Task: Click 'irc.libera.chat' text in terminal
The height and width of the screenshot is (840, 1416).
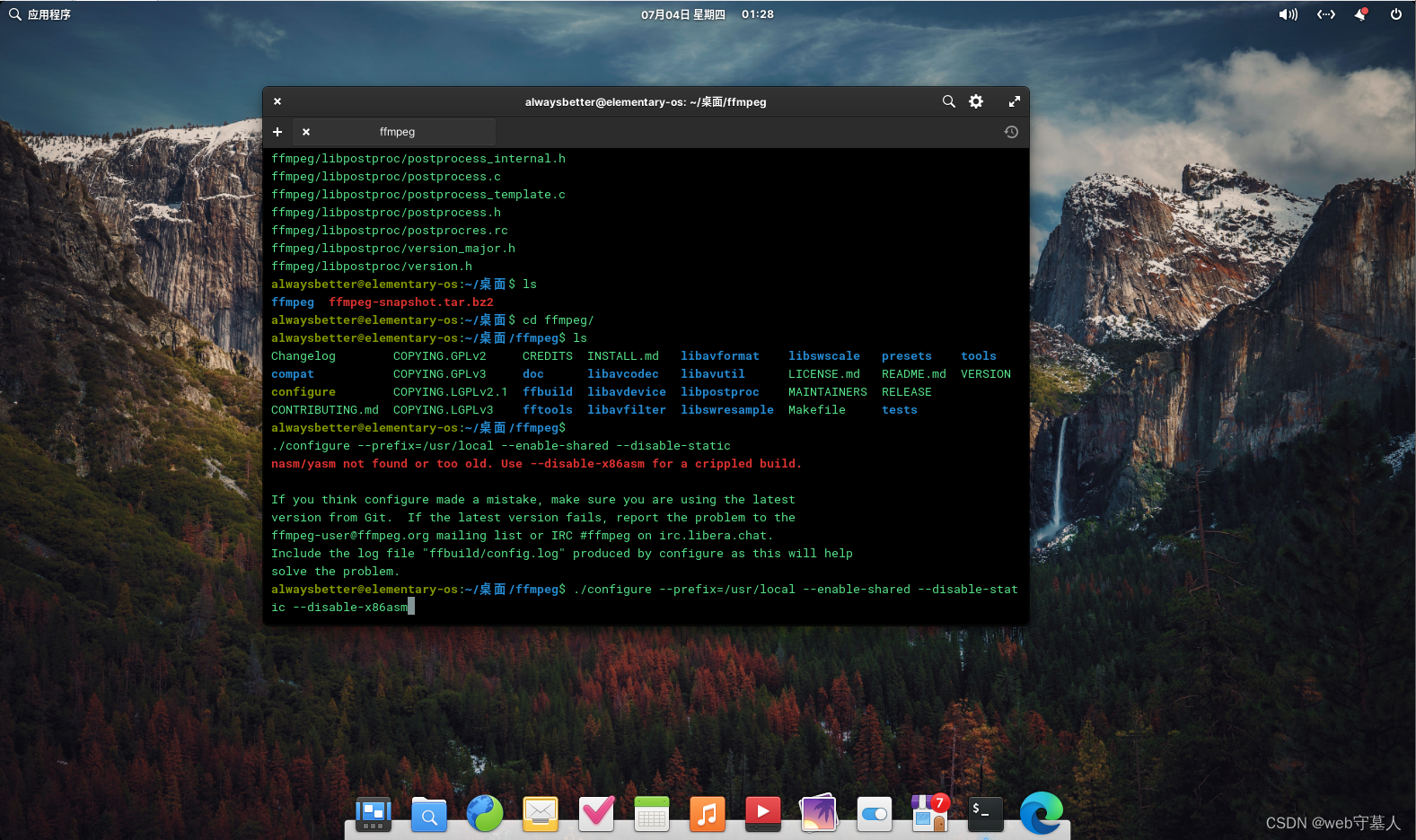Action: pyautogui.click(x=713, y=536)
